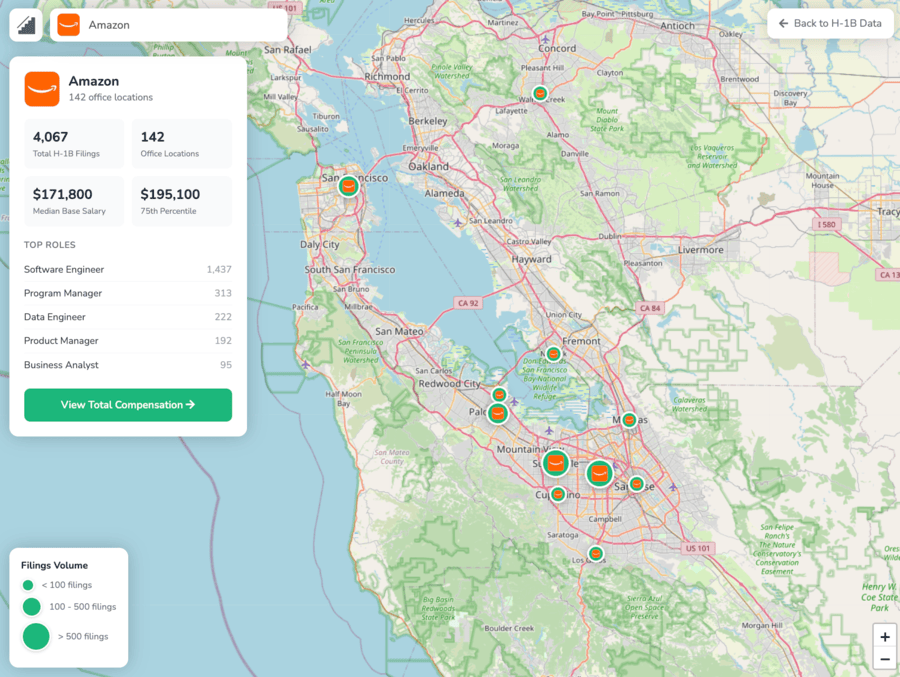Select the Software Engineer role row
This screenshot has height=677, width=900.
[x=128, y=269]
